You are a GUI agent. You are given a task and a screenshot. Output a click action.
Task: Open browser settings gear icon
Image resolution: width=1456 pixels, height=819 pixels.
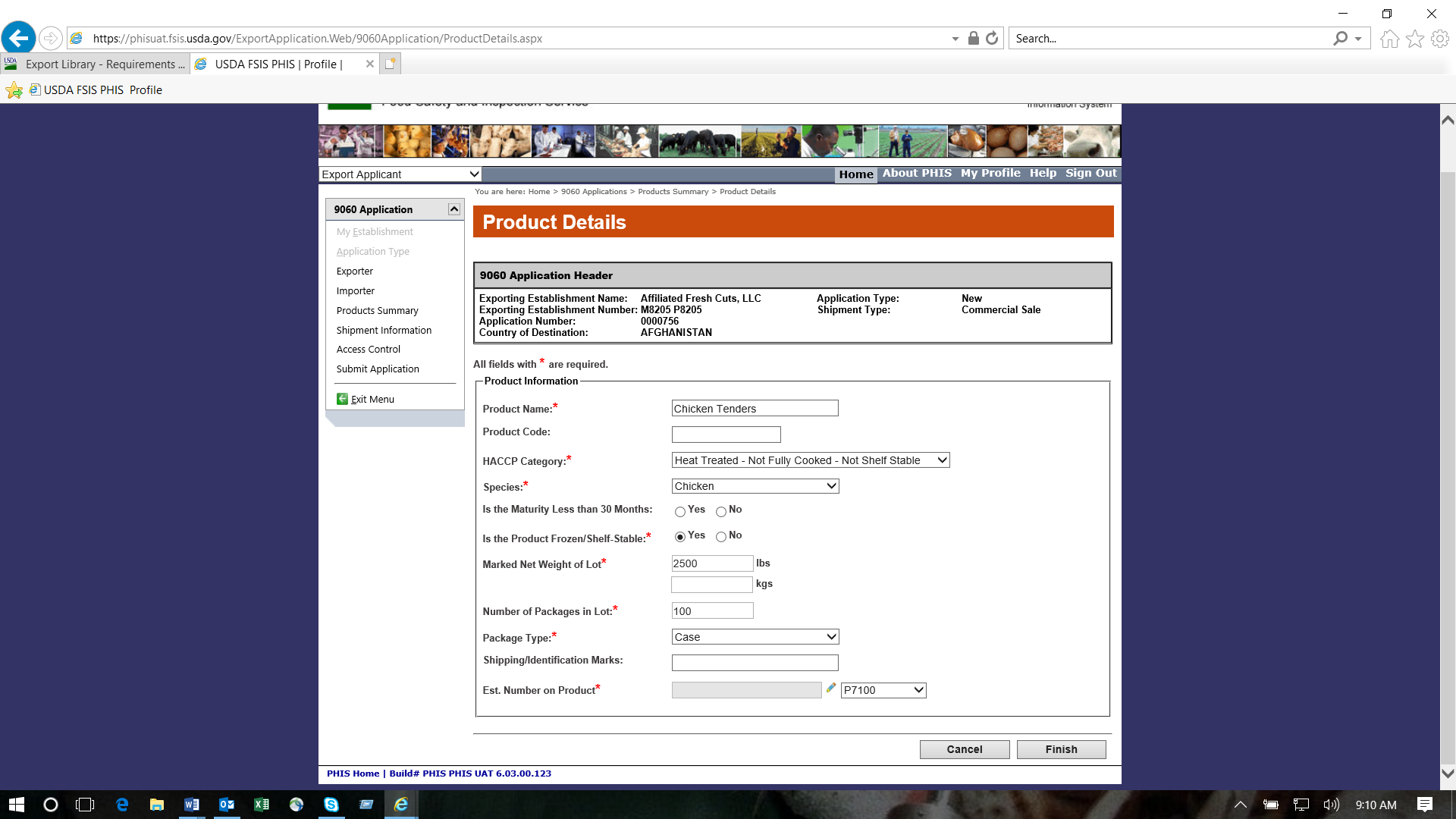[x=1440, y=38]
